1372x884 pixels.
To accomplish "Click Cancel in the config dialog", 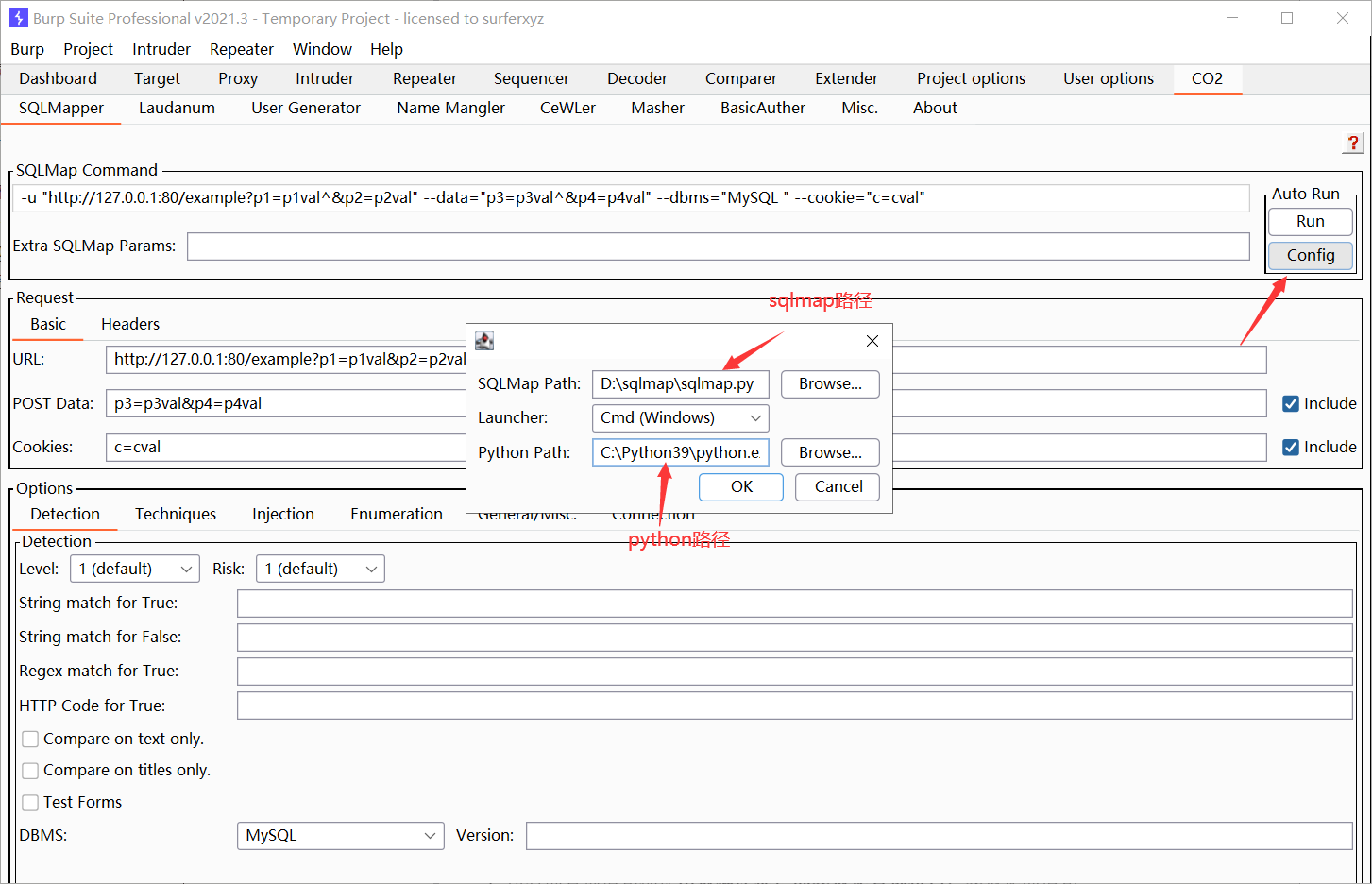I will point(838,486).
